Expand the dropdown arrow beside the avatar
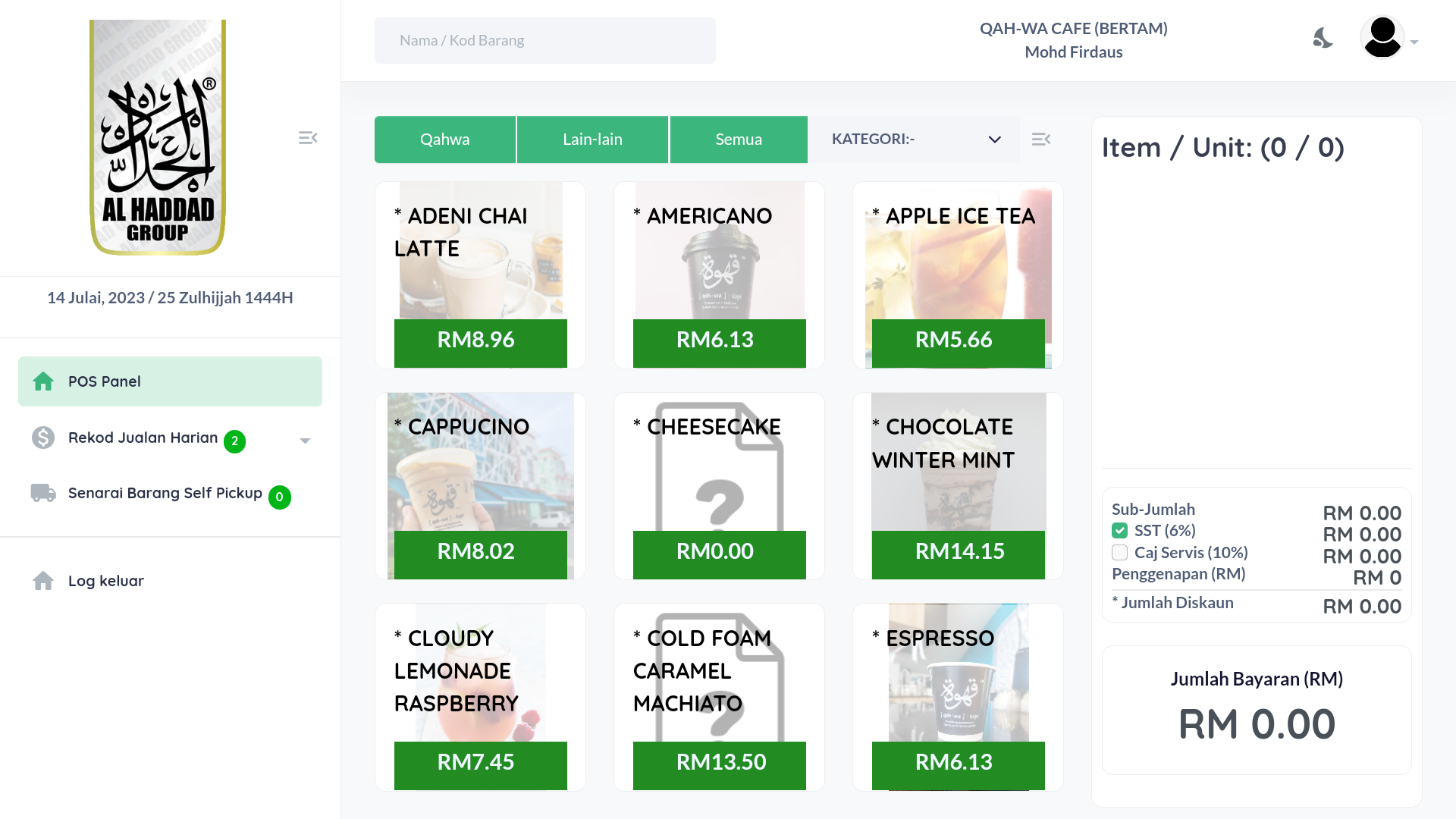Image resolution: width=1456 pixels, height=819 pixels. click(x=1414, y=42)
